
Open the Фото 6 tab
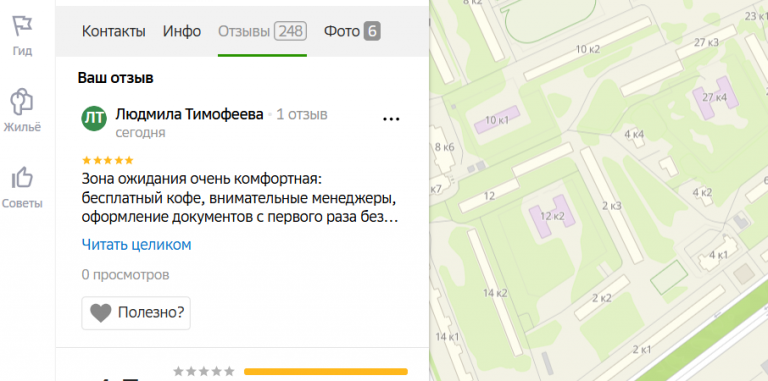coord(352,32)
